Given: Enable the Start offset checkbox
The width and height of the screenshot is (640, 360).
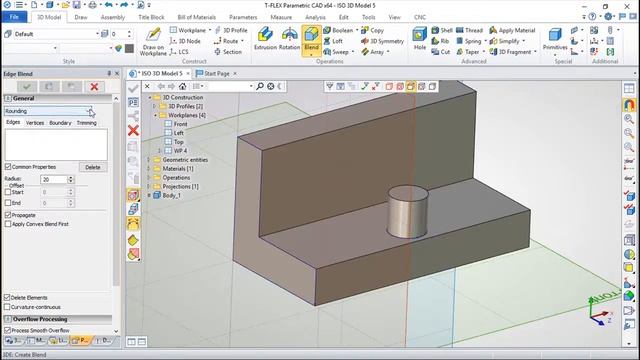Looking at the screenshot, I should coord(8,192).
